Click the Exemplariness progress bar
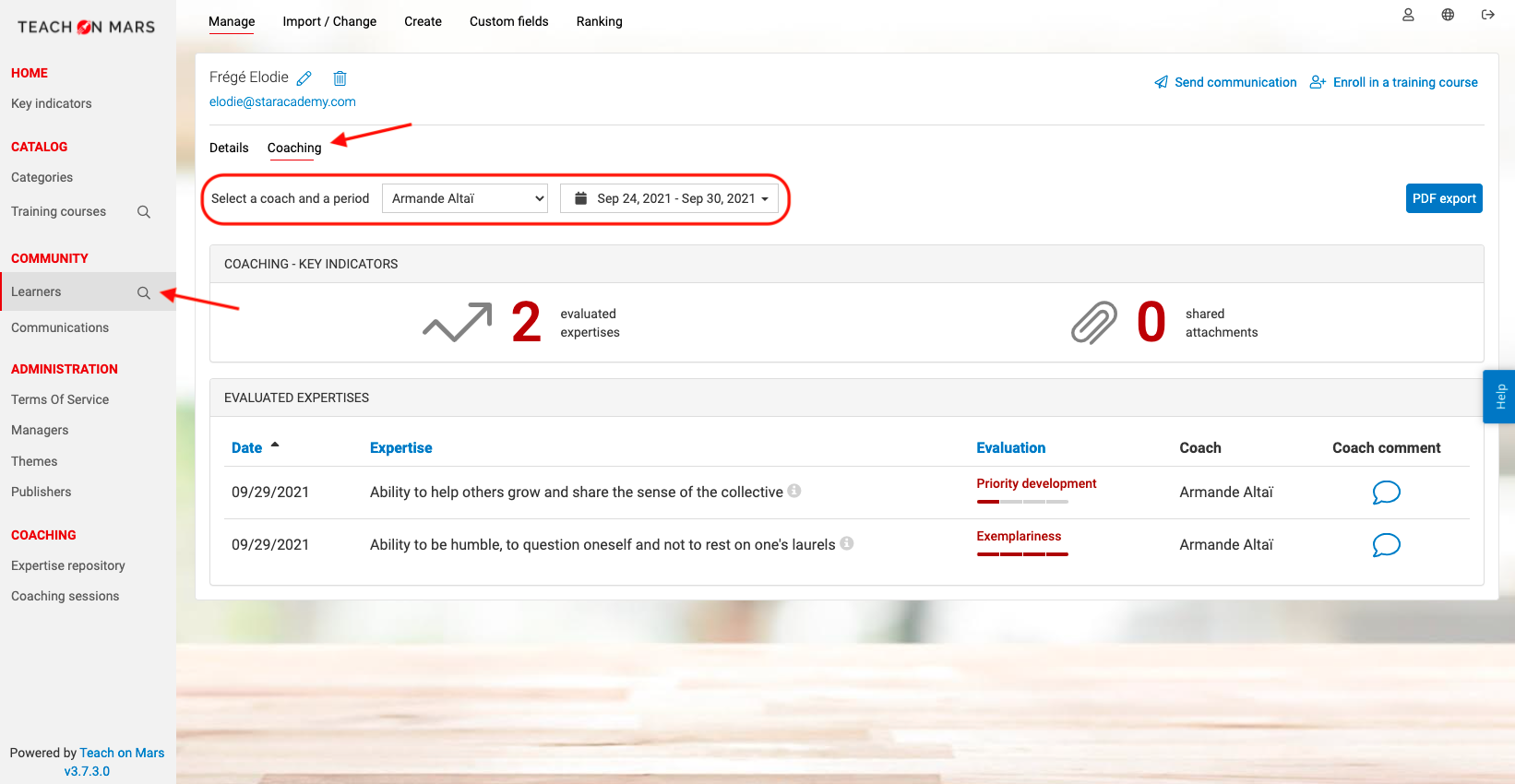Viewport: 1515px width, 784px height. point(1022,554)
